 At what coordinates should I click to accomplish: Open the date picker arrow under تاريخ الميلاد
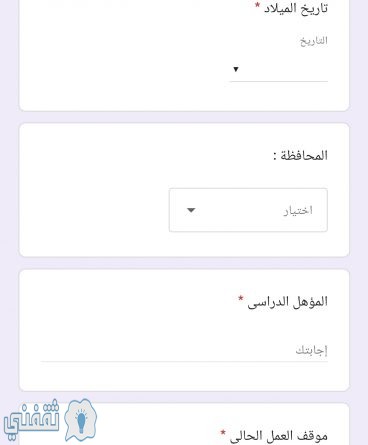click(236, 69)
